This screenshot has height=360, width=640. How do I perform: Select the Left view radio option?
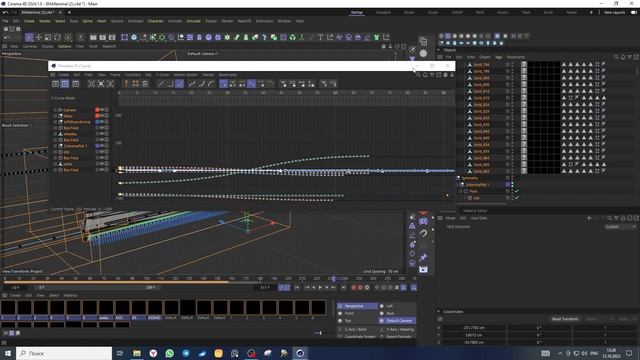tap(382, 306)
